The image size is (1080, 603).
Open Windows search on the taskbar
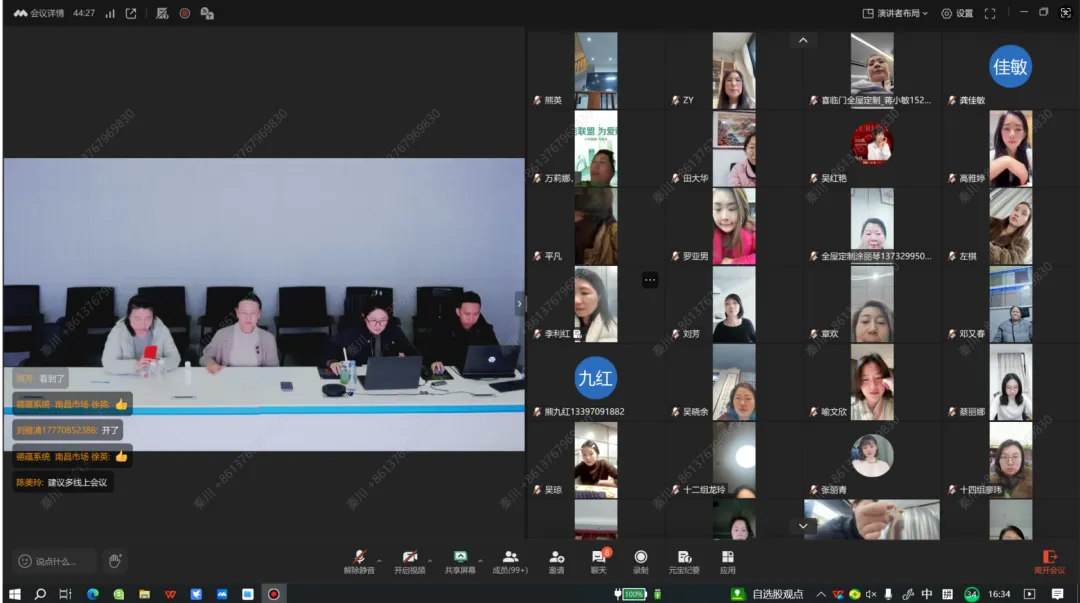[x=40, y=594]
